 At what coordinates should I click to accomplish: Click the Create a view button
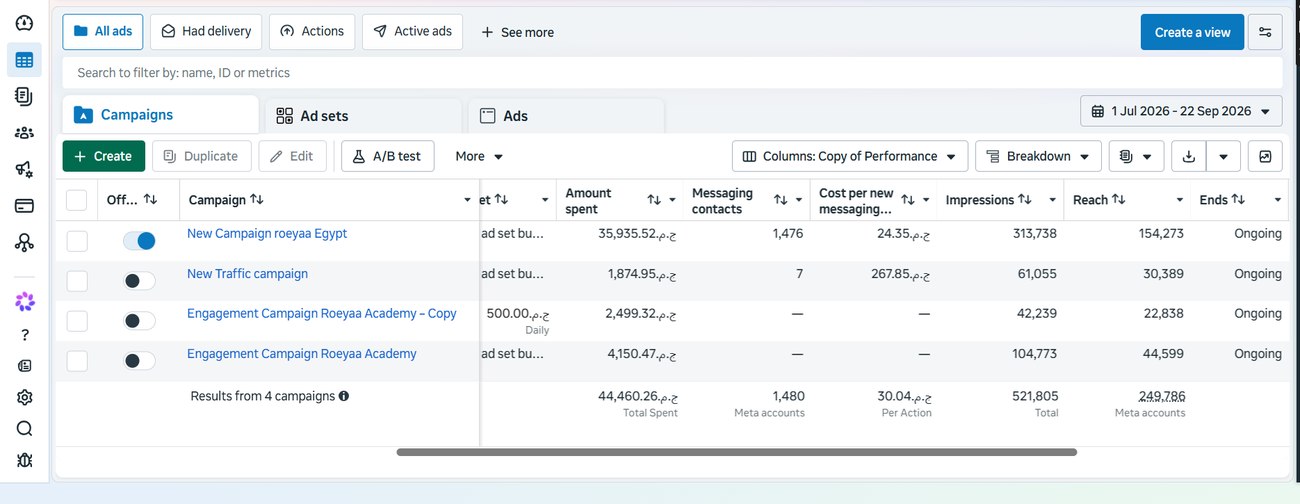coord(1192,32)
